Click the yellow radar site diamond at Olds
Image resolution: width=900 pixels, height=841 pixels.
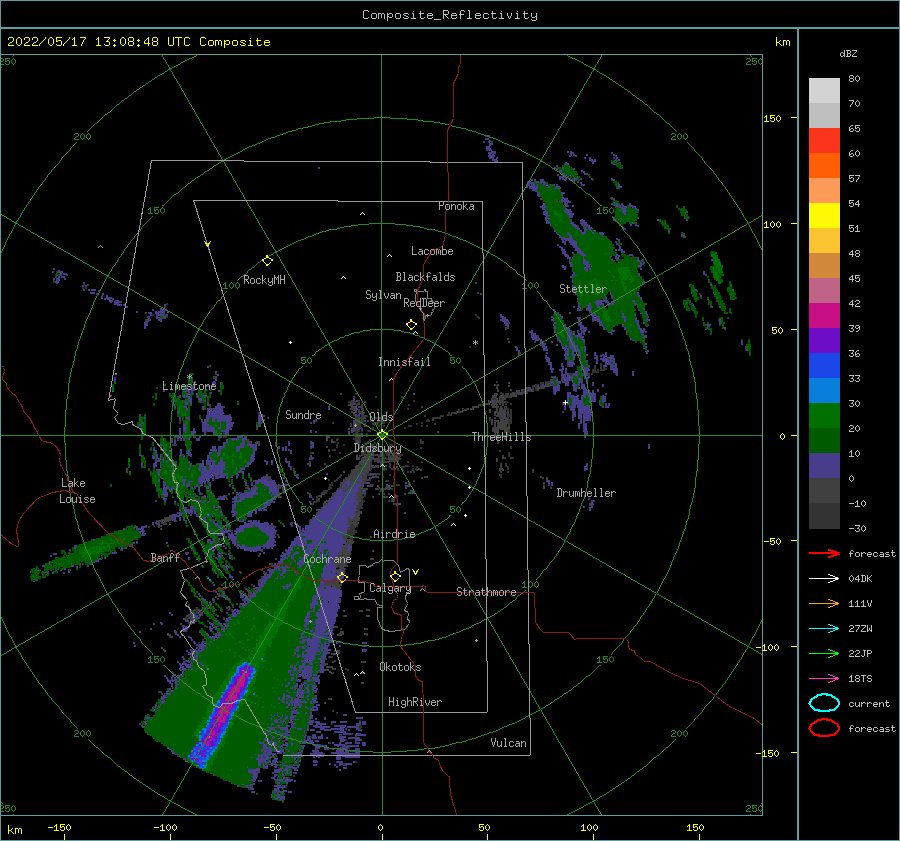(x=382, y=435)
